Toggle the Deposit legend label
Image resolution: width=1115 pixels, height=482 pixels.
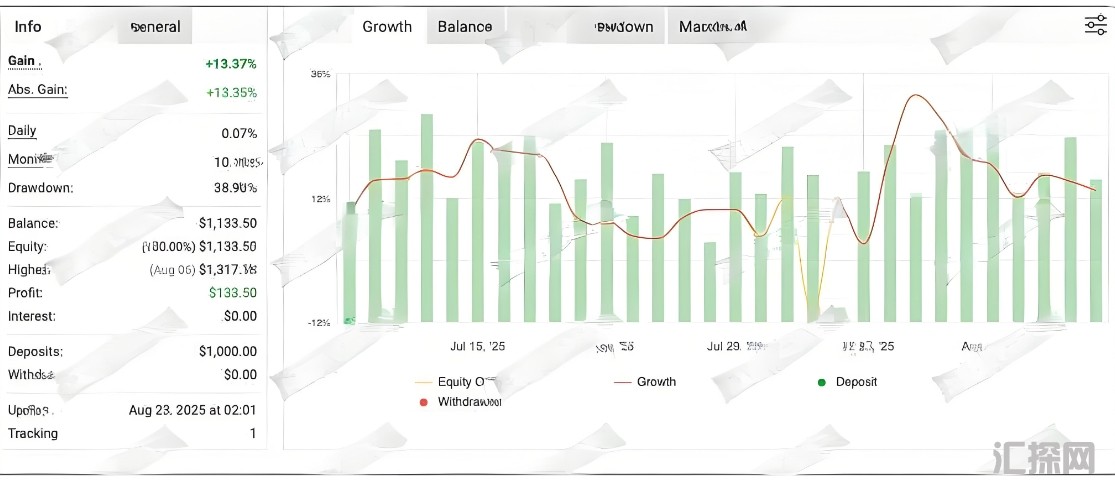[856, 382]
